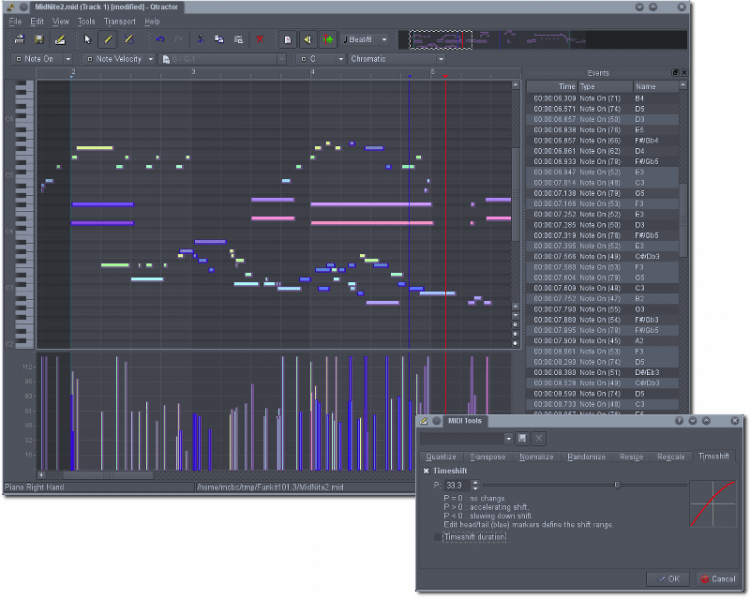
Task: Switch to the Randomize tab
Action: click(x=586, y=457)
